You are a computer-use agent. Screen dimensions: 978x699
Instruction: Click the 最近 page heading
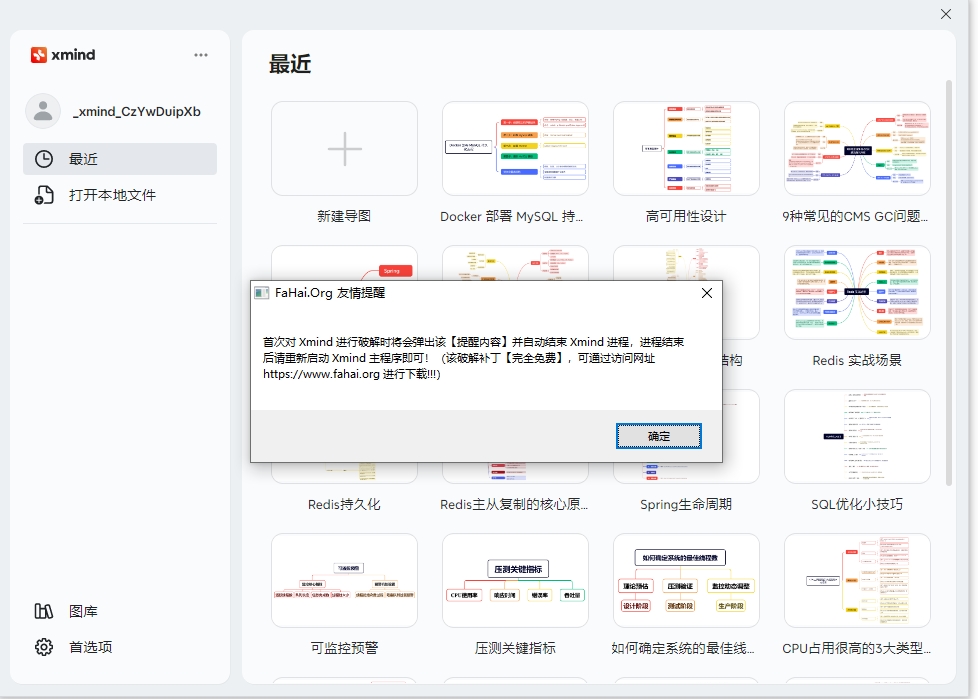[x=290, y=64]
